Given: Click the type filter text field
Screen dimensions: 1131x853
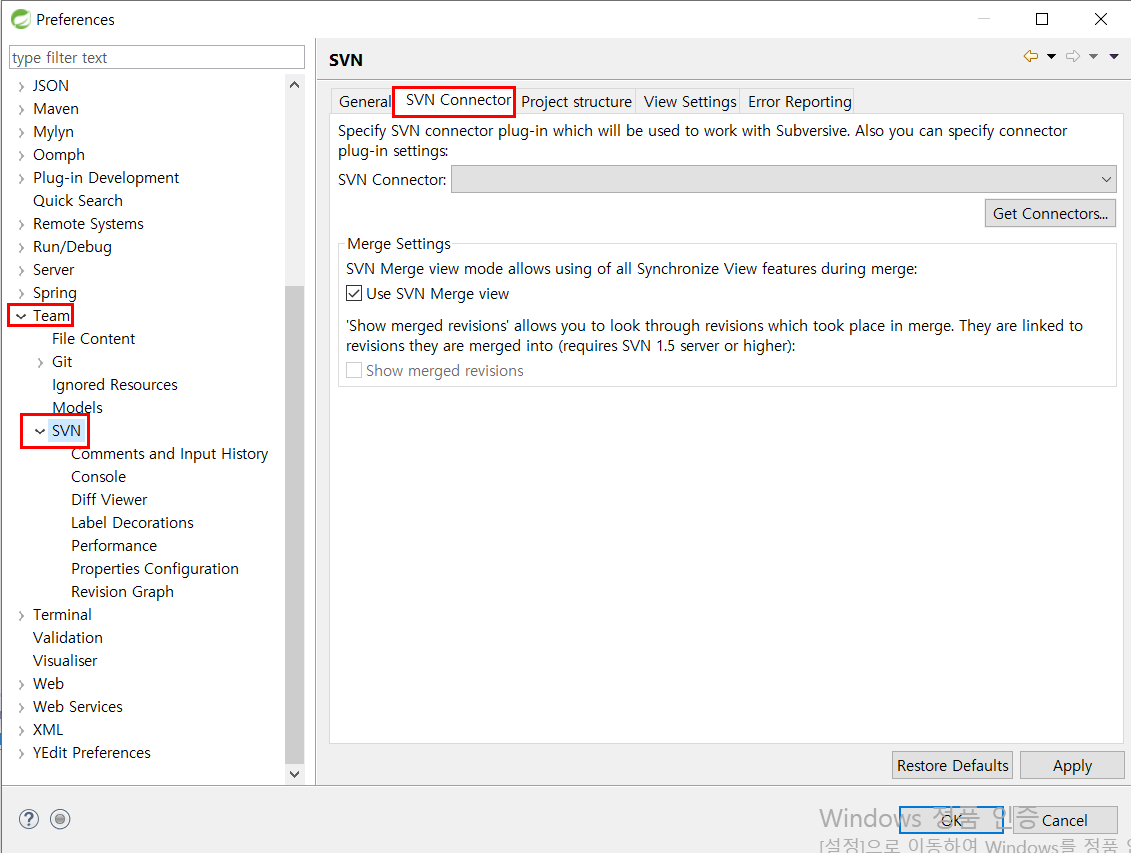Looking at the screenshot, I should coord(157,58).
